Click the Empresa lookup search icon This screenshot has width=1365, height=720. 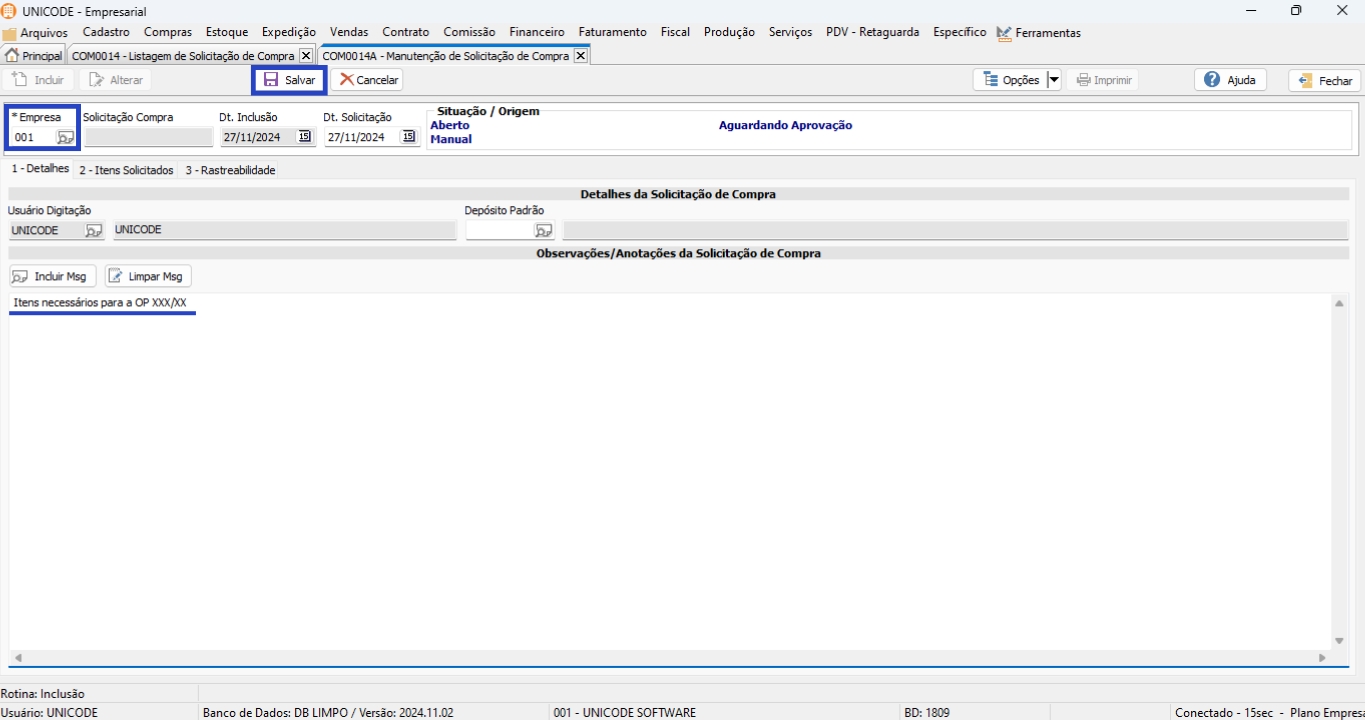click(x=65, y=137)
